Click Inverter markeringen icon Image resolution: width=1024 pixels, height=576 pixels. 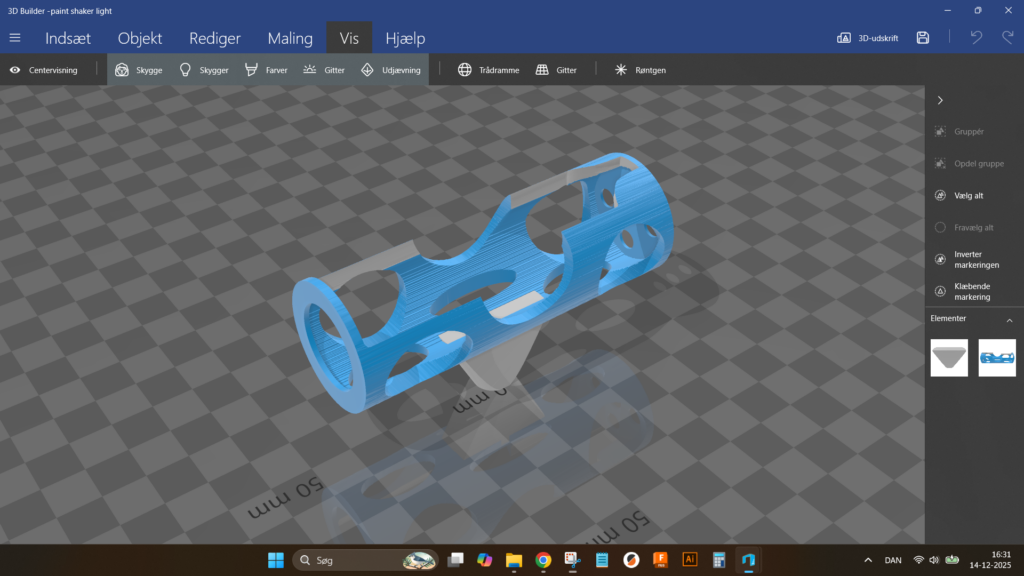[940, 259]
